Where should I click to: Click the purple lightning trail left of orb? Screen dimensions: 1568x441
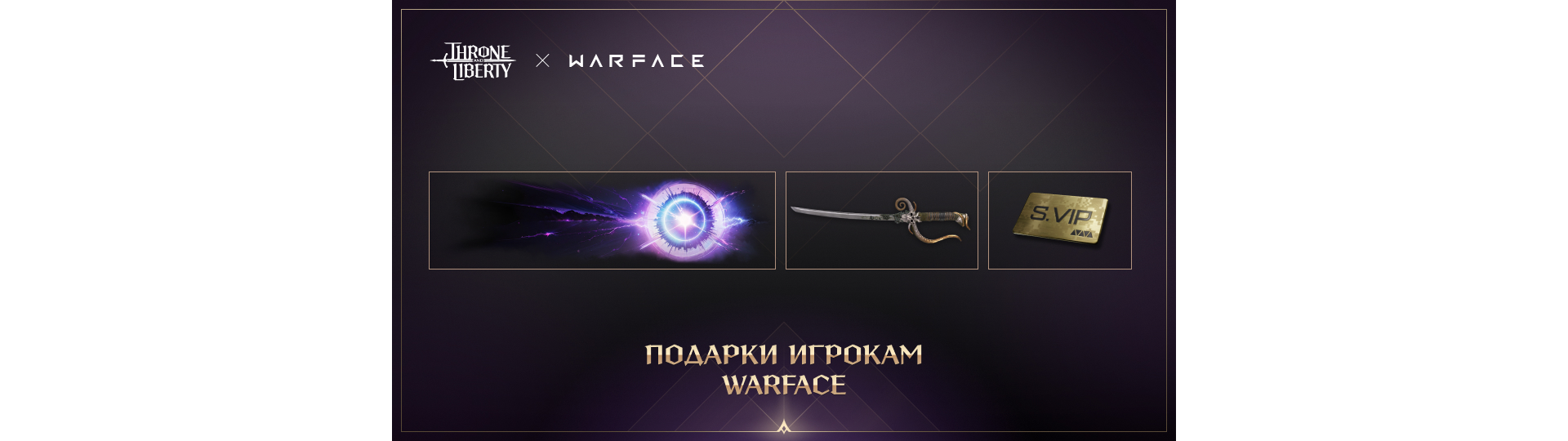click(x=572, y=219)
